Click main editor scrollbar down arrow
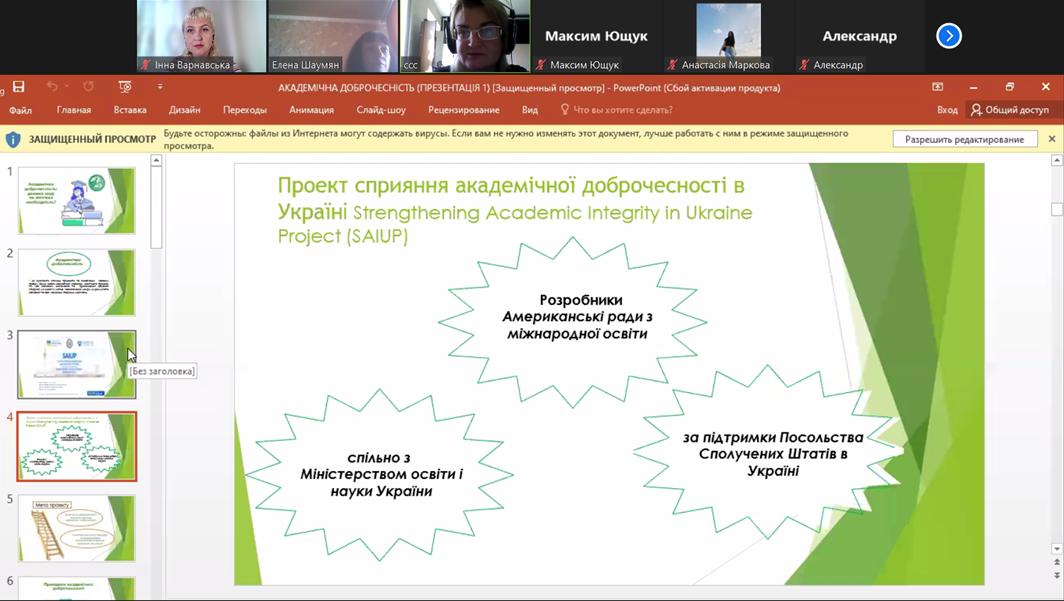The image size is (1064, 601). (1057, 548)
